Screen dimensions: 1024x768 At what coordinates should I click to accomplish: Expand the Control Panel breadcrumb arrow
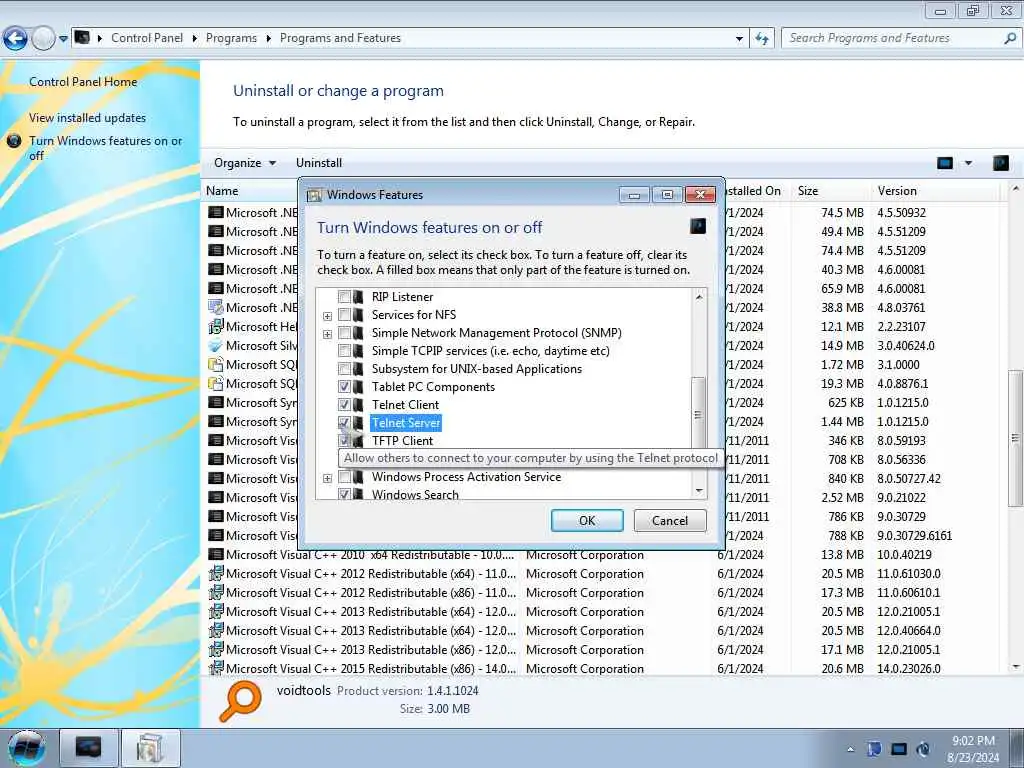(195, 39)
